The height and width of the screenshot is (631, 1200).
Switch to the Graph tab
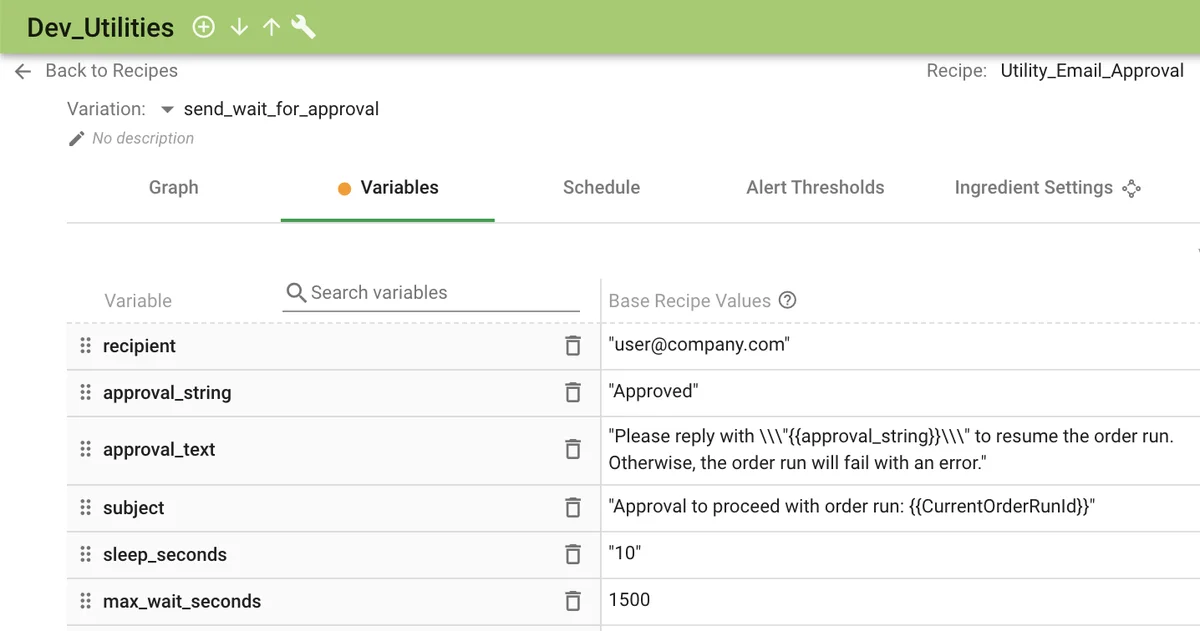[173, 187]
